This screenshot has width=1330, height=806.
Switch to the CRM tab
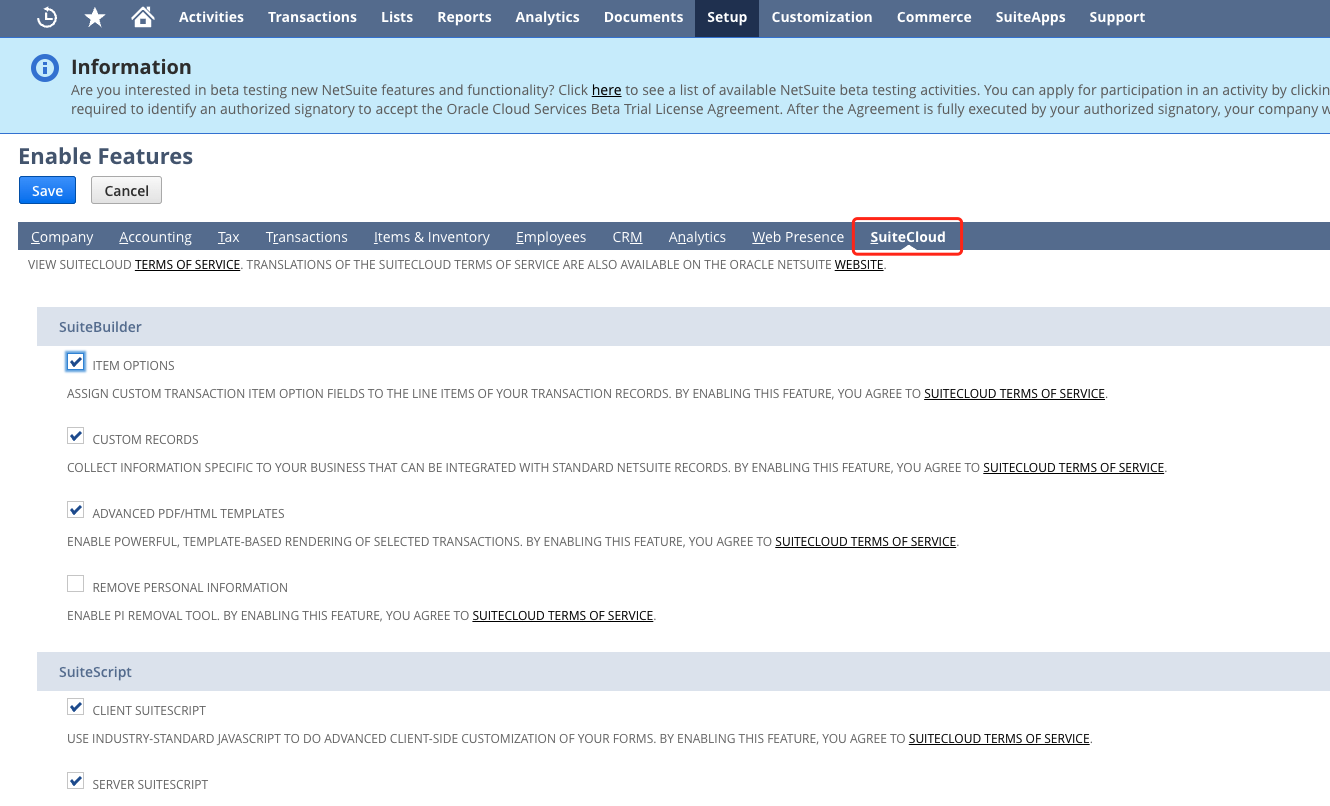pos(627,237)
